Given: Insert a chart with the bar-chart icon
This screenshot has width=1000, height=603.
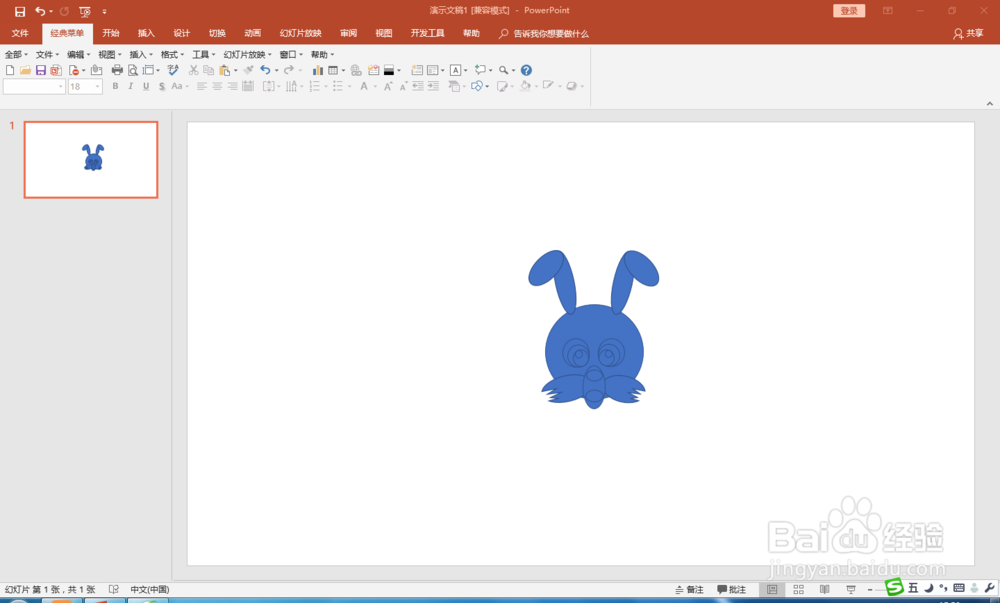Looking at the screenshot, I should 318,70.
